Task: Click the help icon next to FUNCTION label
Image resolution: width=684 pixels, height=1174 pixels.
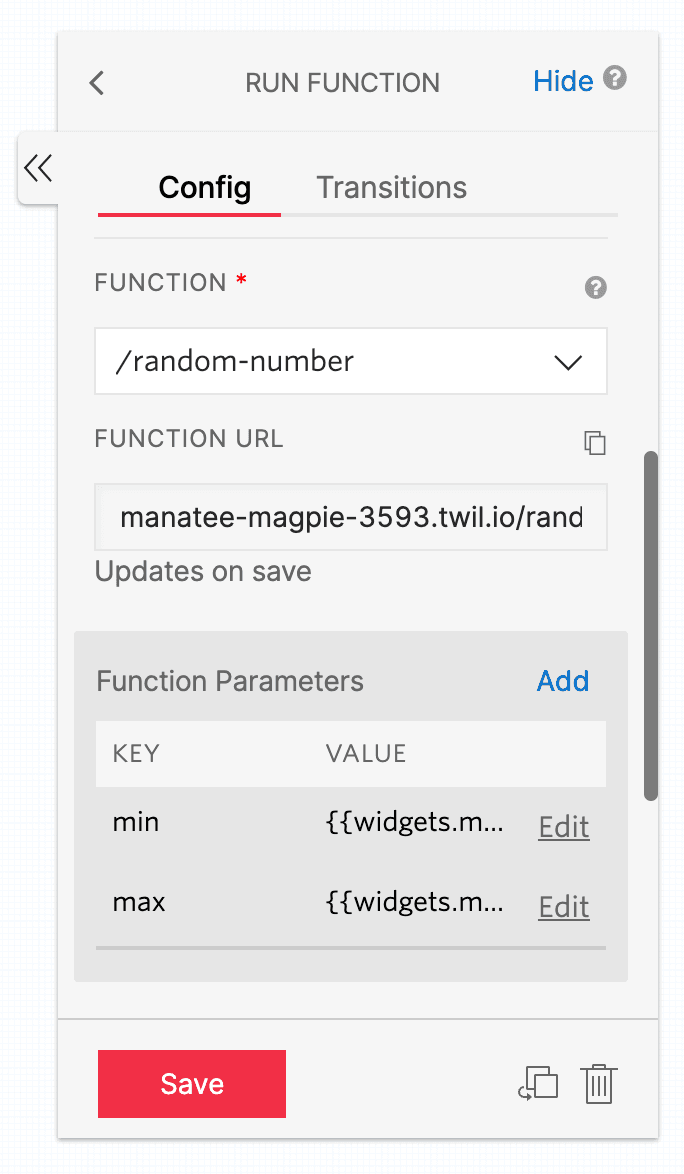Action: click(595, 287)
